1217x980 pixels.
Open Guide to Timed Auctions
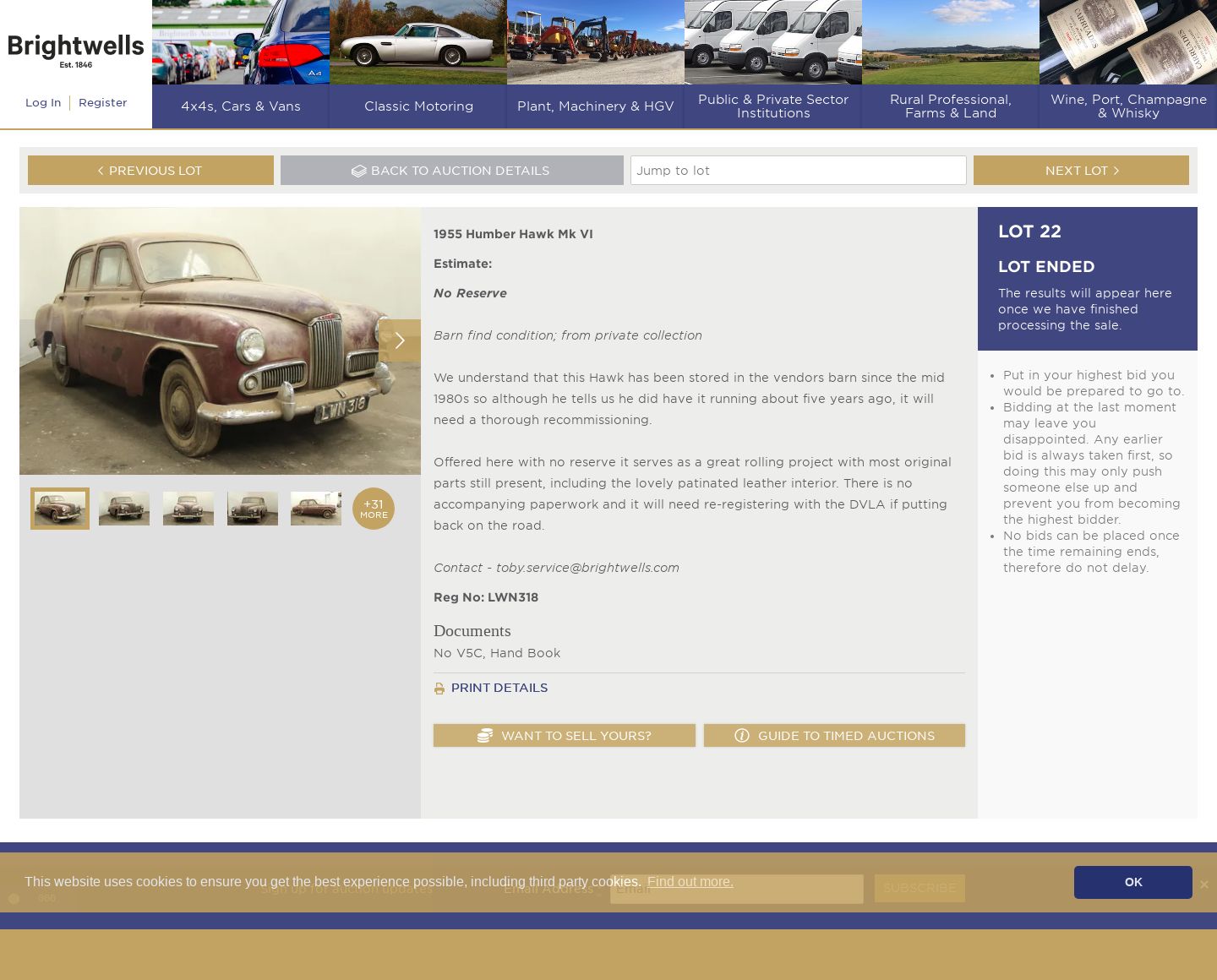click(x=834, y=736)
